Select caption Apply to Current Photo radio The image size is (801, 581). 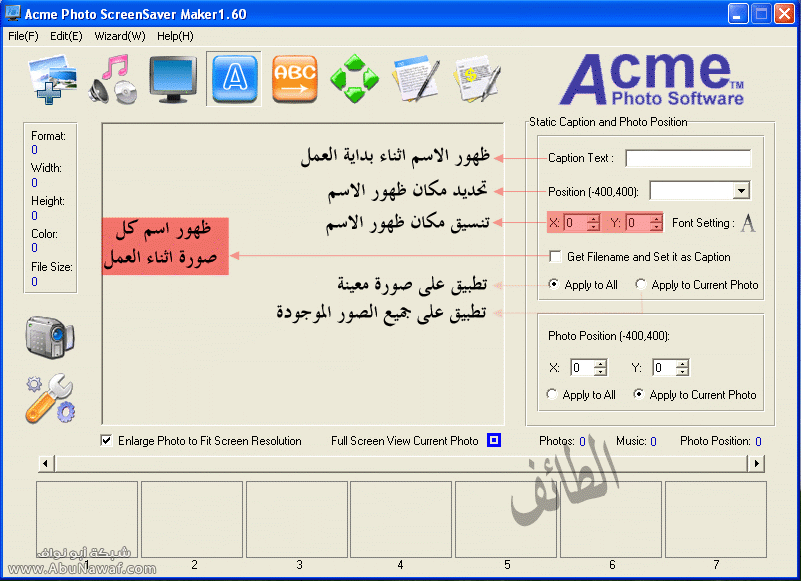tap(641, 285)
